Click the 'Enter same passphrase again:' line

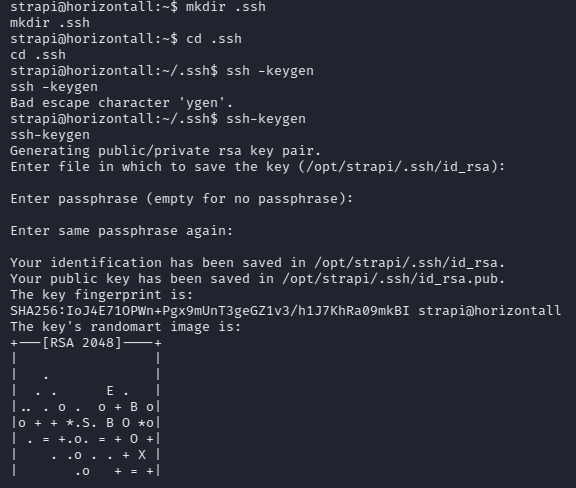coord(122,231)
